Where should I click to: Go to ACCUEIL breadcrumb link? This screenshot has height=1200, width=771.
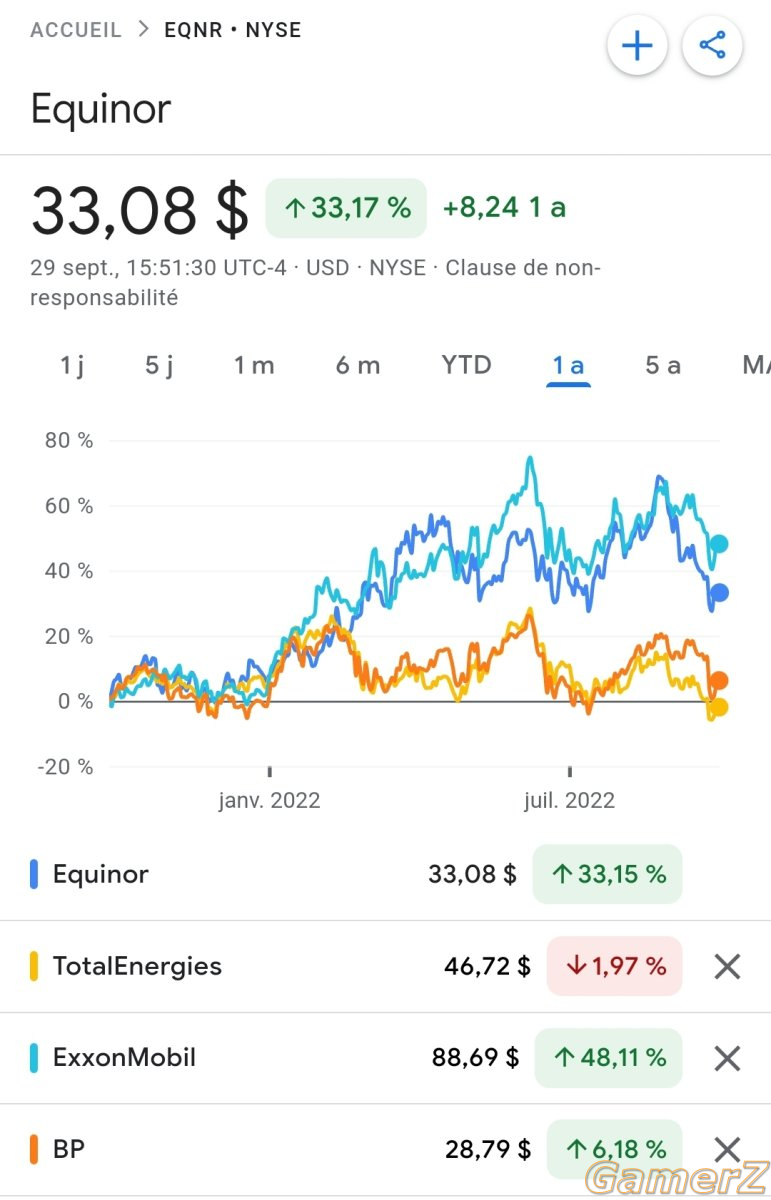(76, 30)
